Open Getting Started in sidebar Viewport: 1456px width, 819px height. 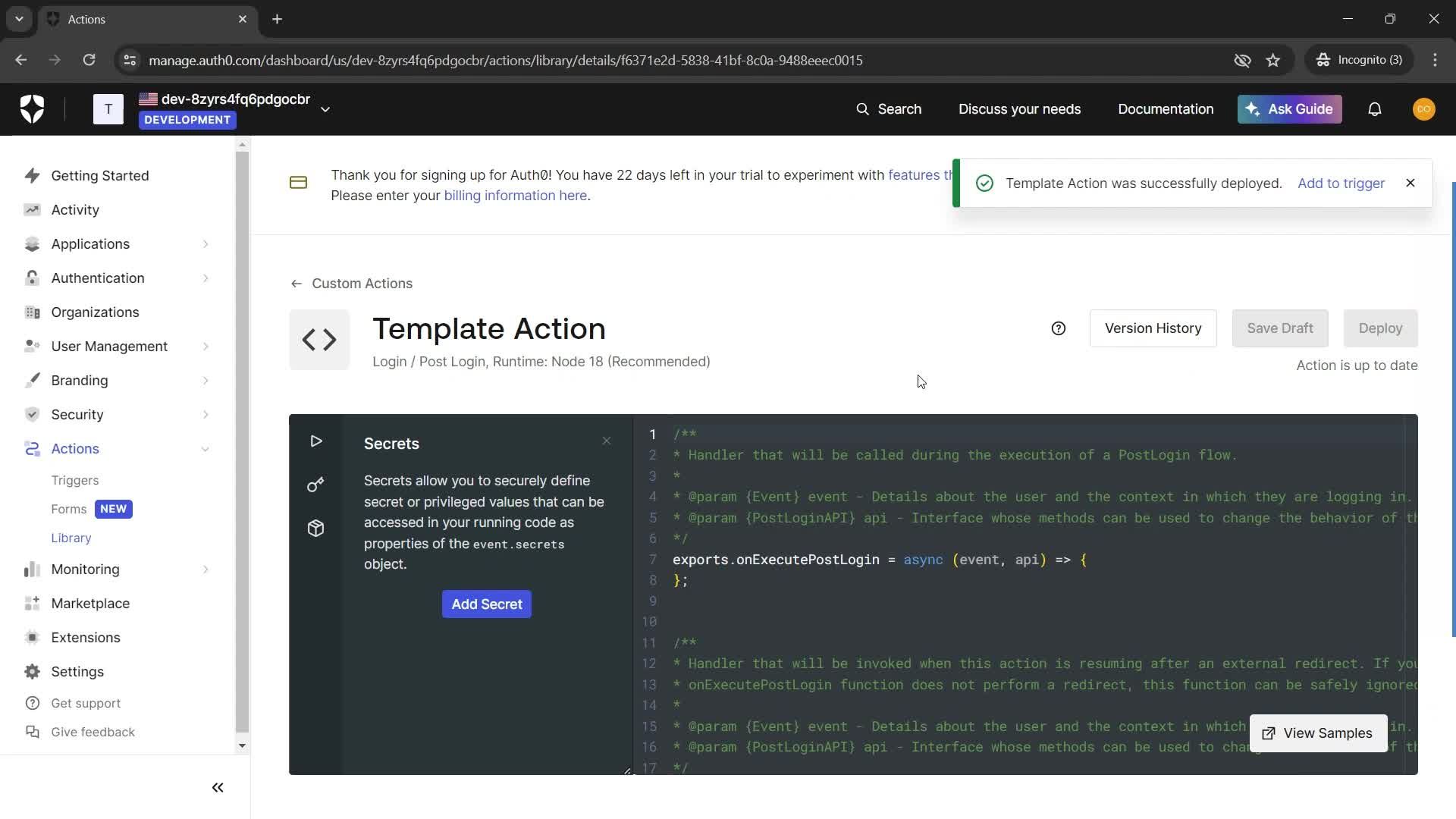point(100,176)
